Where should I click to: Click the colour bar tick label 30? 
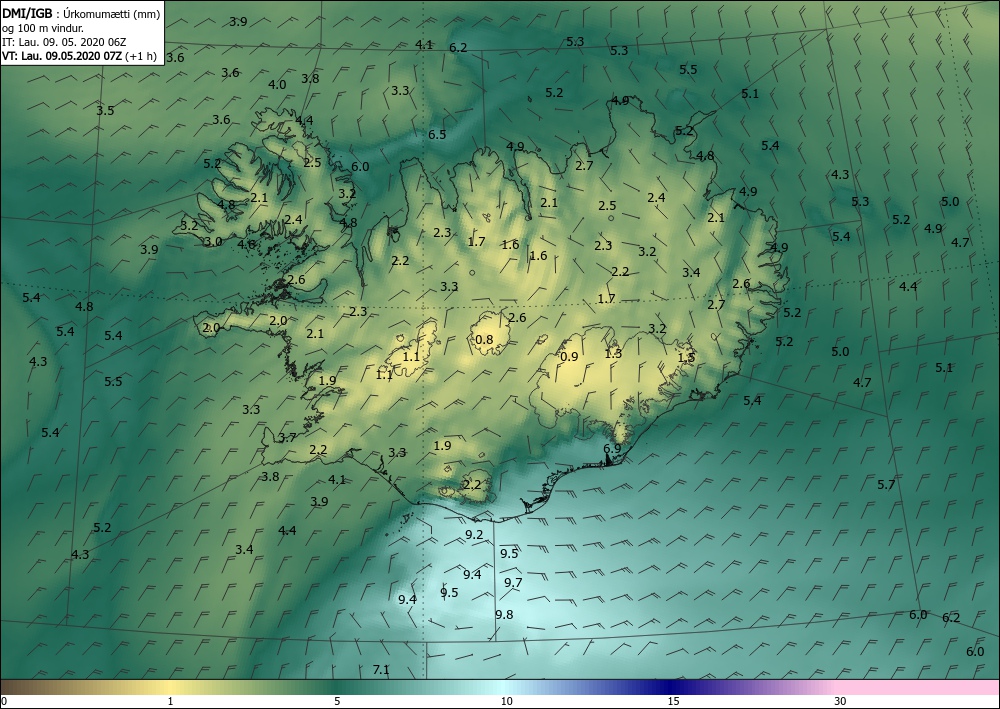point(841,701)
